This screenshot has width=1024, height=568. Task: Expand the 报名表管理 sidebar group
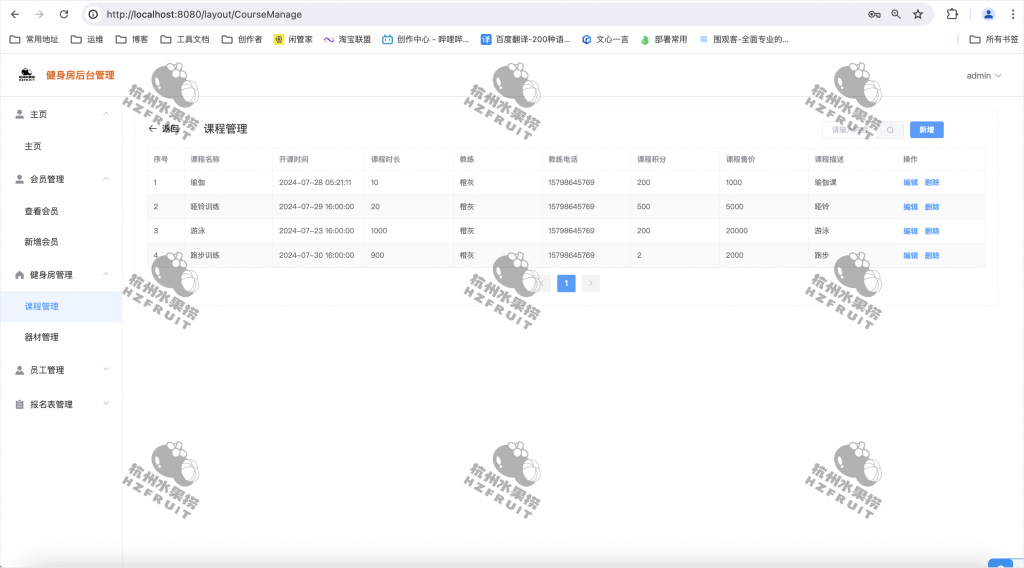[x=61, y=404]
